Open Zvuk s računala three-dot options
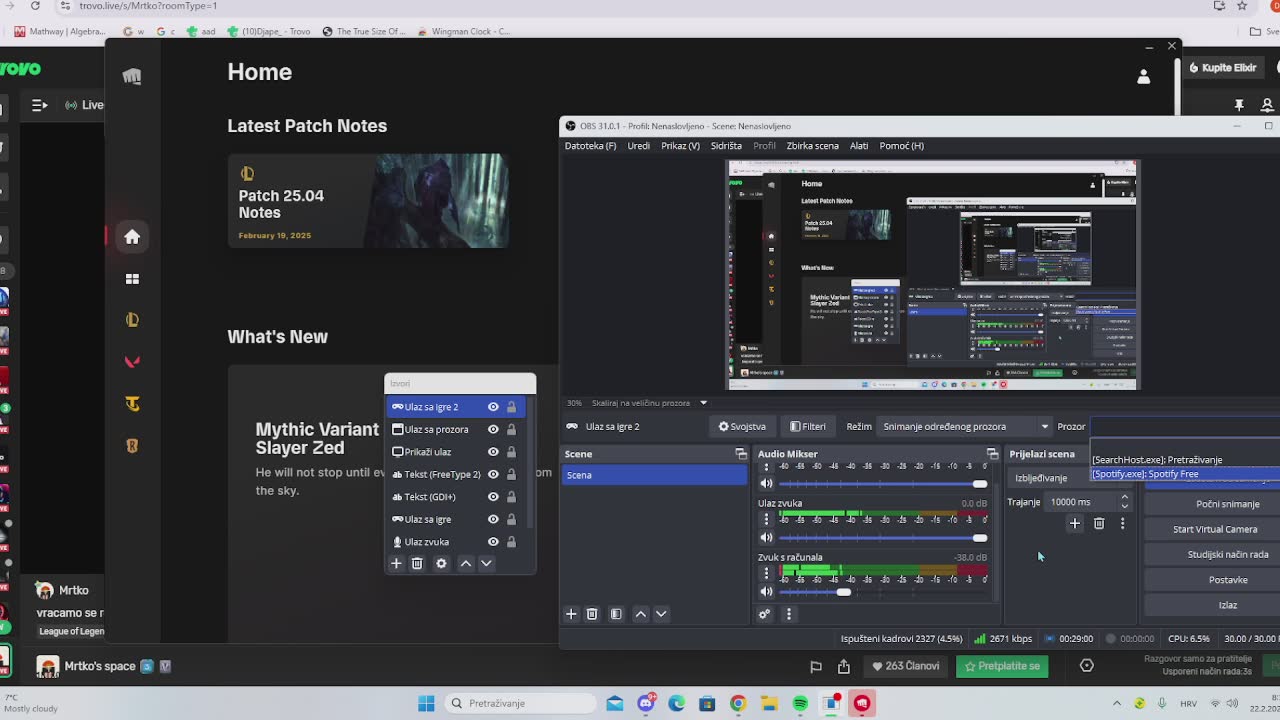 [x=767, y=573]
